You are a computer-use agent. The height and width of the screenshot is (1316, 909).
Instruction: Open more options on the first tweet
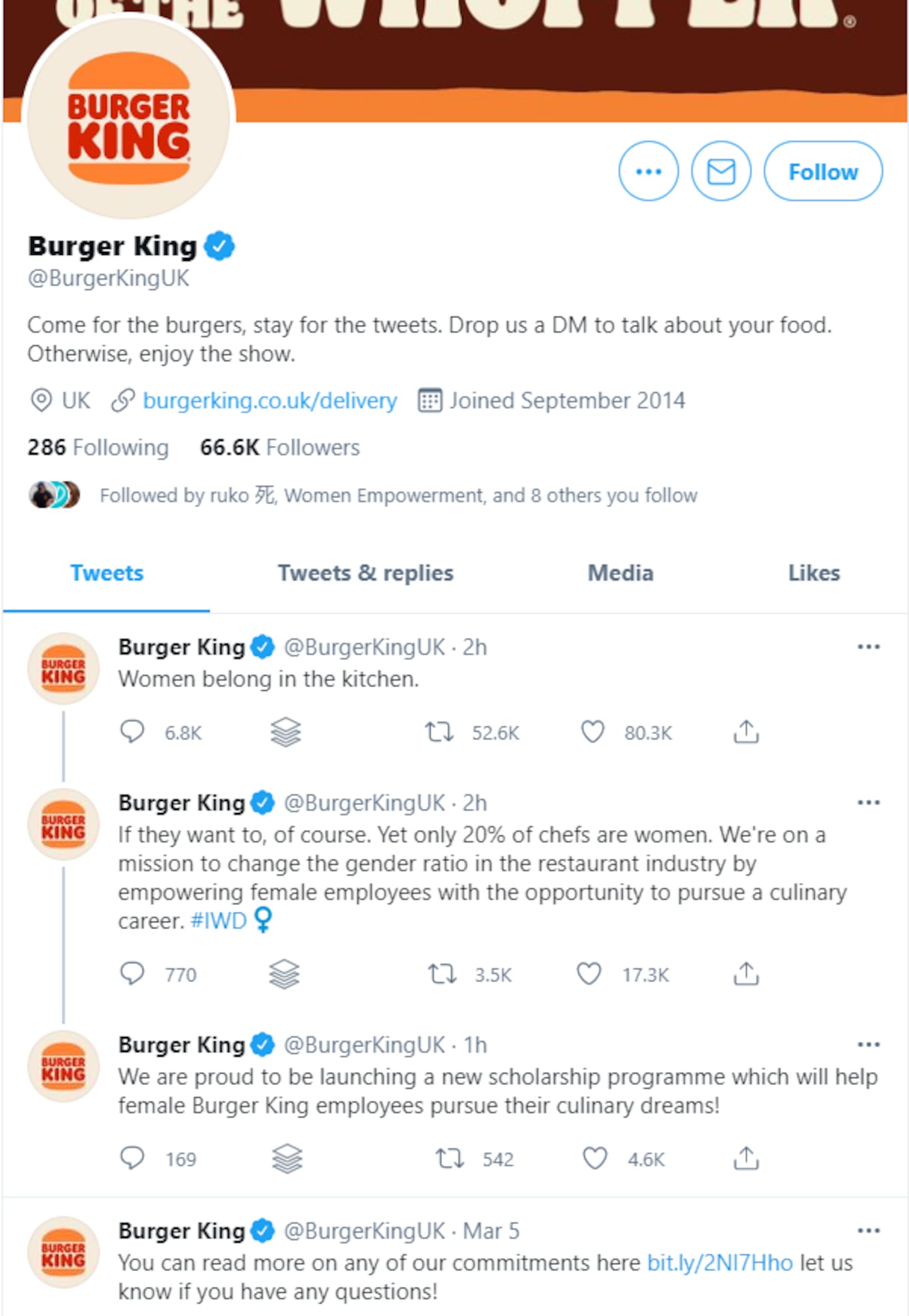[x=869, y=647]
